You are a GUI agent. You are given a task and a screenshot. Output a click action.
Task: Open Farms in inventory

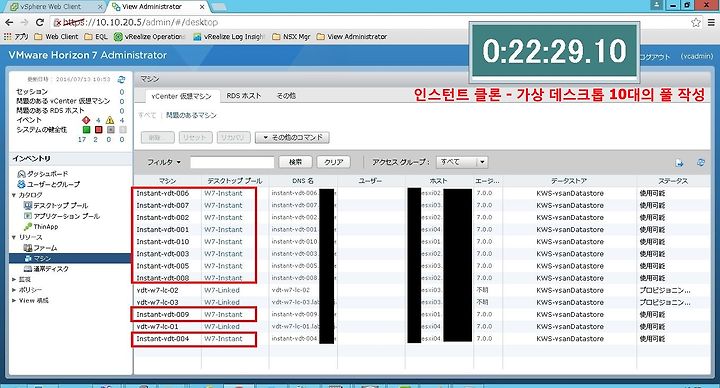click(x=41, y=248)
